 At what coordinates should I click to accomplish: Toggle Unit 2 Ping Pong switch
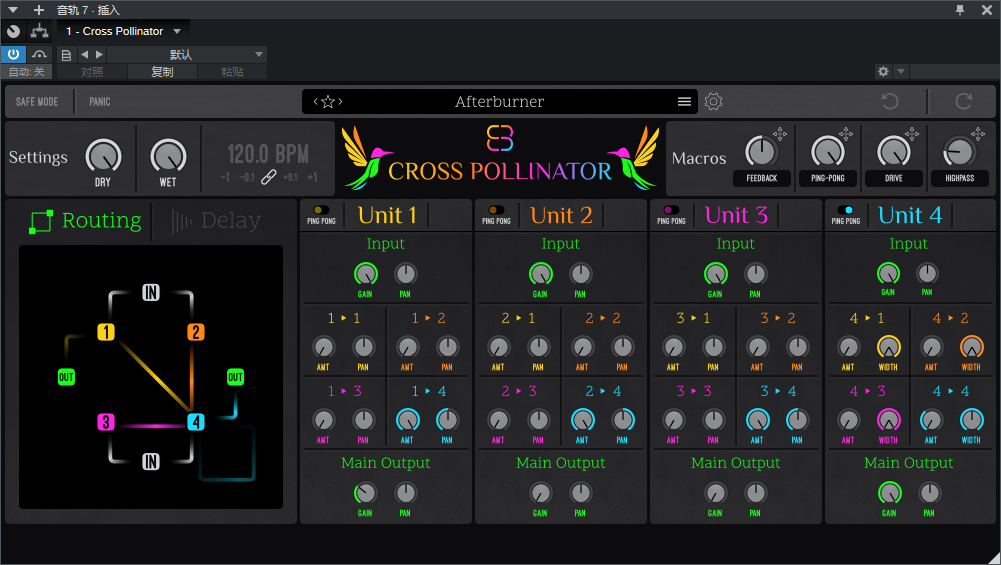[496, 209]
